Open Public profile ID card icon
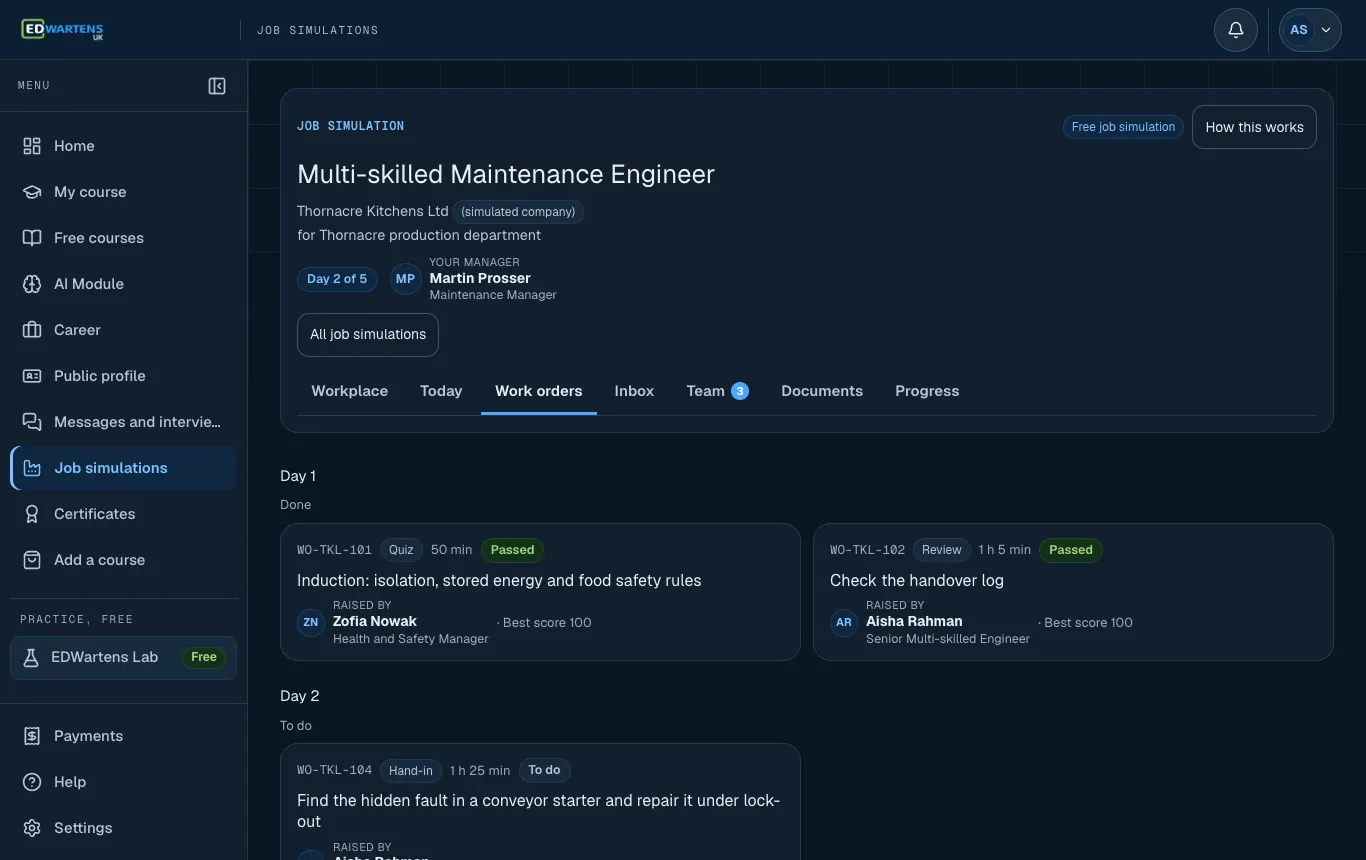Viewport: 1366px width, 860px height. click(32, 376)
